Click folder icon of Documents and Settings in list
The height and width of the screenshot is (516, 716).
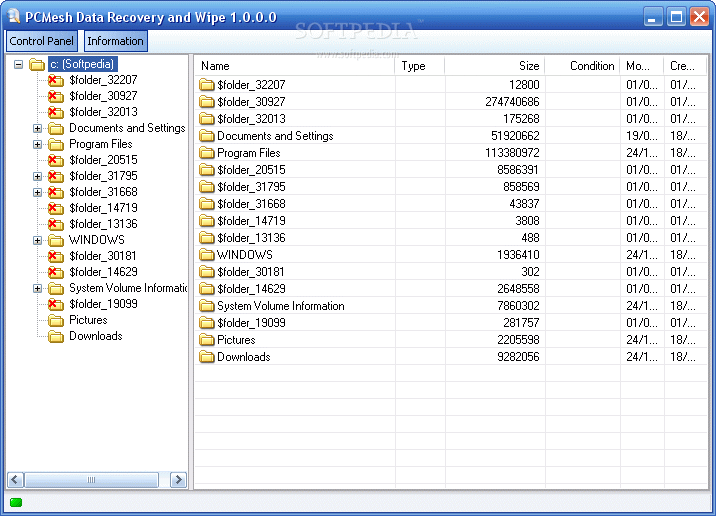[207, 136]
